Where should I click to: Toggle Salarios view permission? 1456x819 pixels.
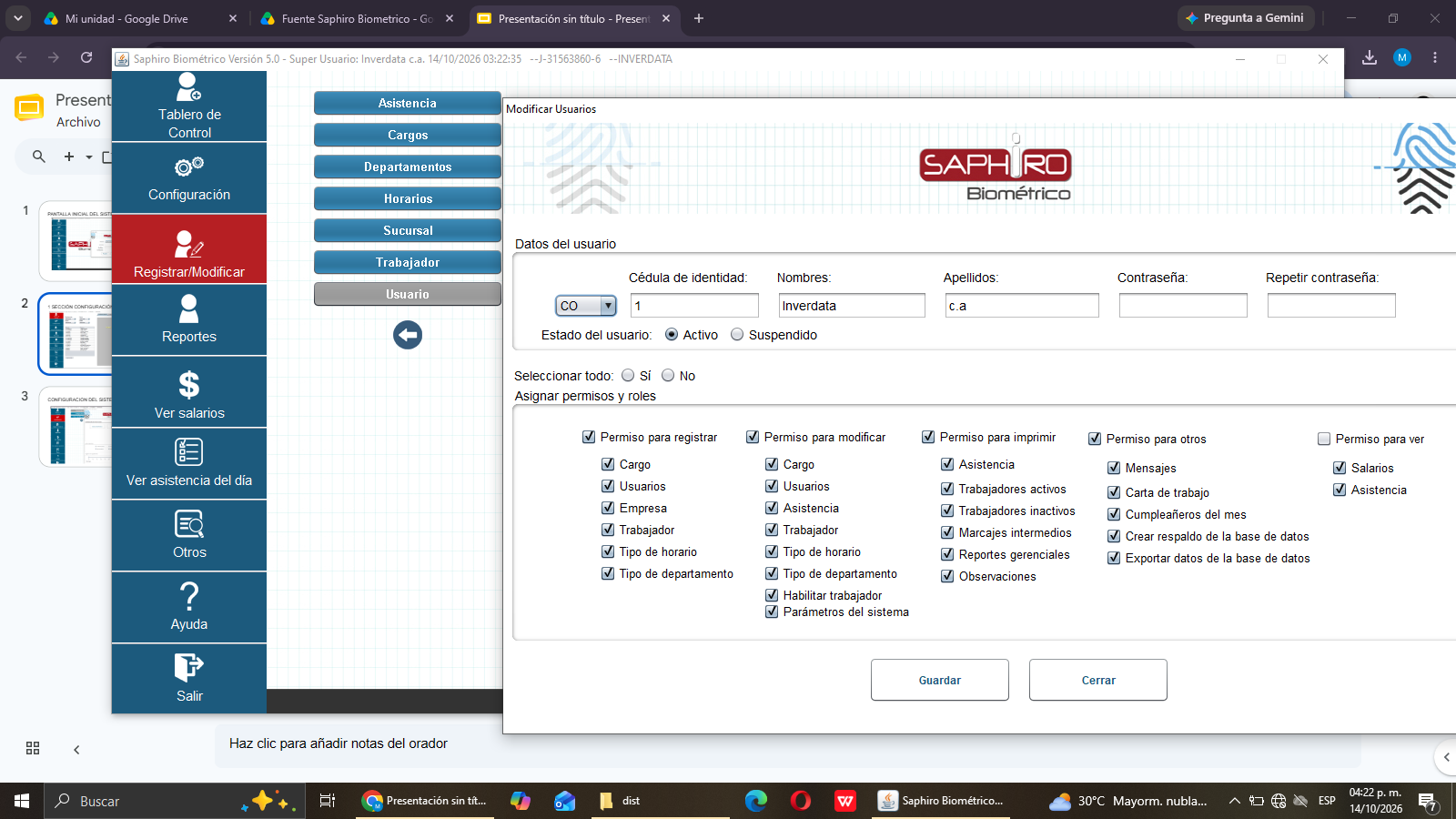[1340, 469]
